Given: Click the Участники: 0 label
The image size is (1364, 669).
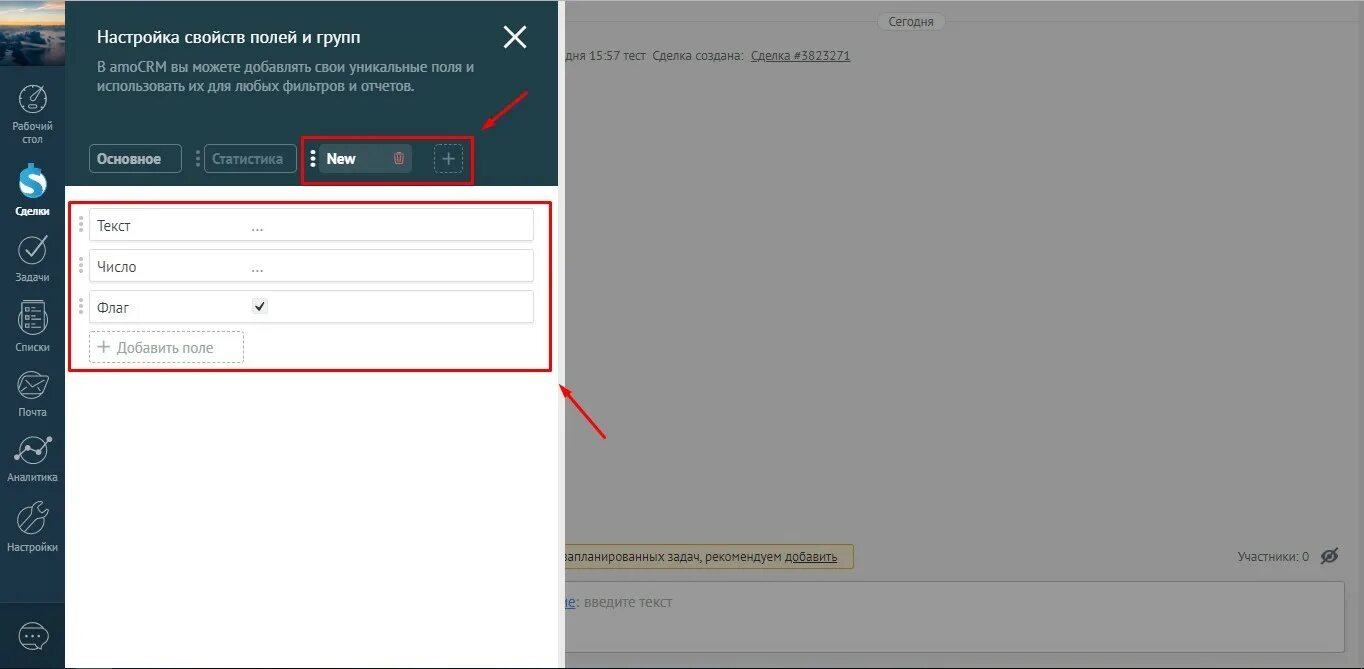Looking at the screenshot, I should (1273, 557).
